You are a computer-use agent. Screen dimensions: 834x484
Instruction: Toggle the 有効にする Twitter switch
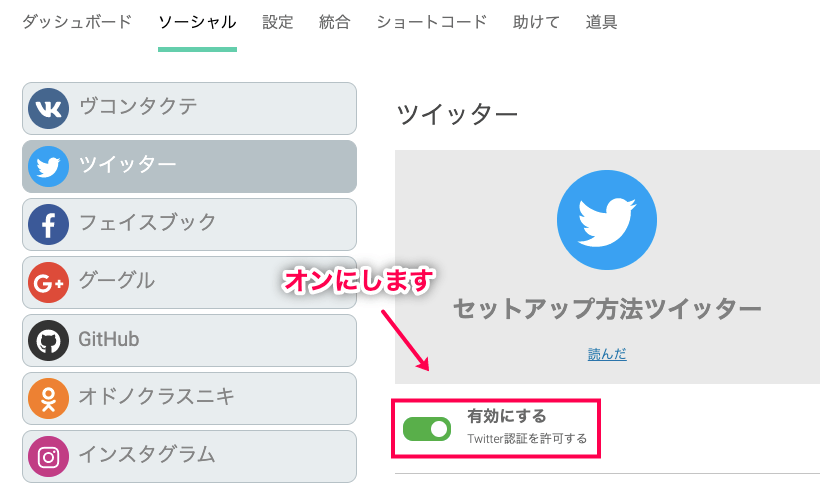click(x=428, y=429)
